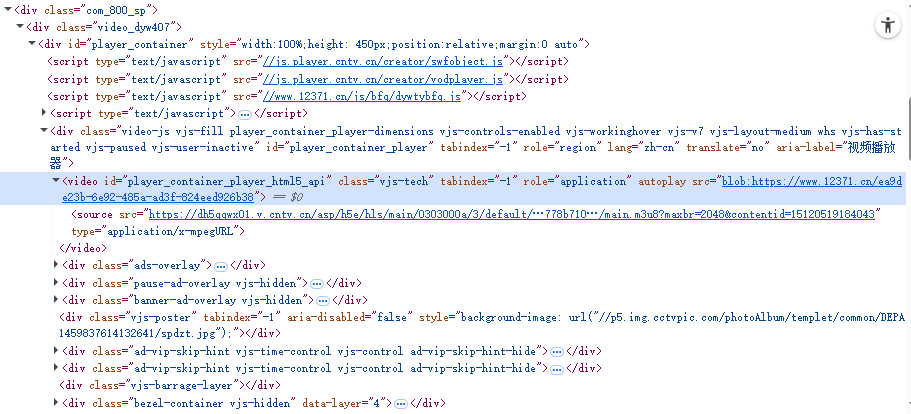911x414 pixels.
Task: Collapse the video-js vjs-fill div node
Action: click(x=44, y=131)
